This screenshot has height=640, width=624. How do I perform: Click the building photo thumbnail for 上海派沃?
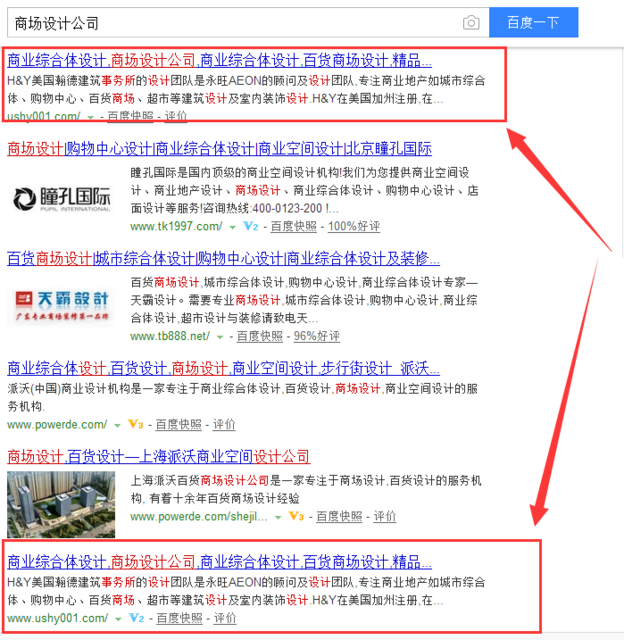61,504
